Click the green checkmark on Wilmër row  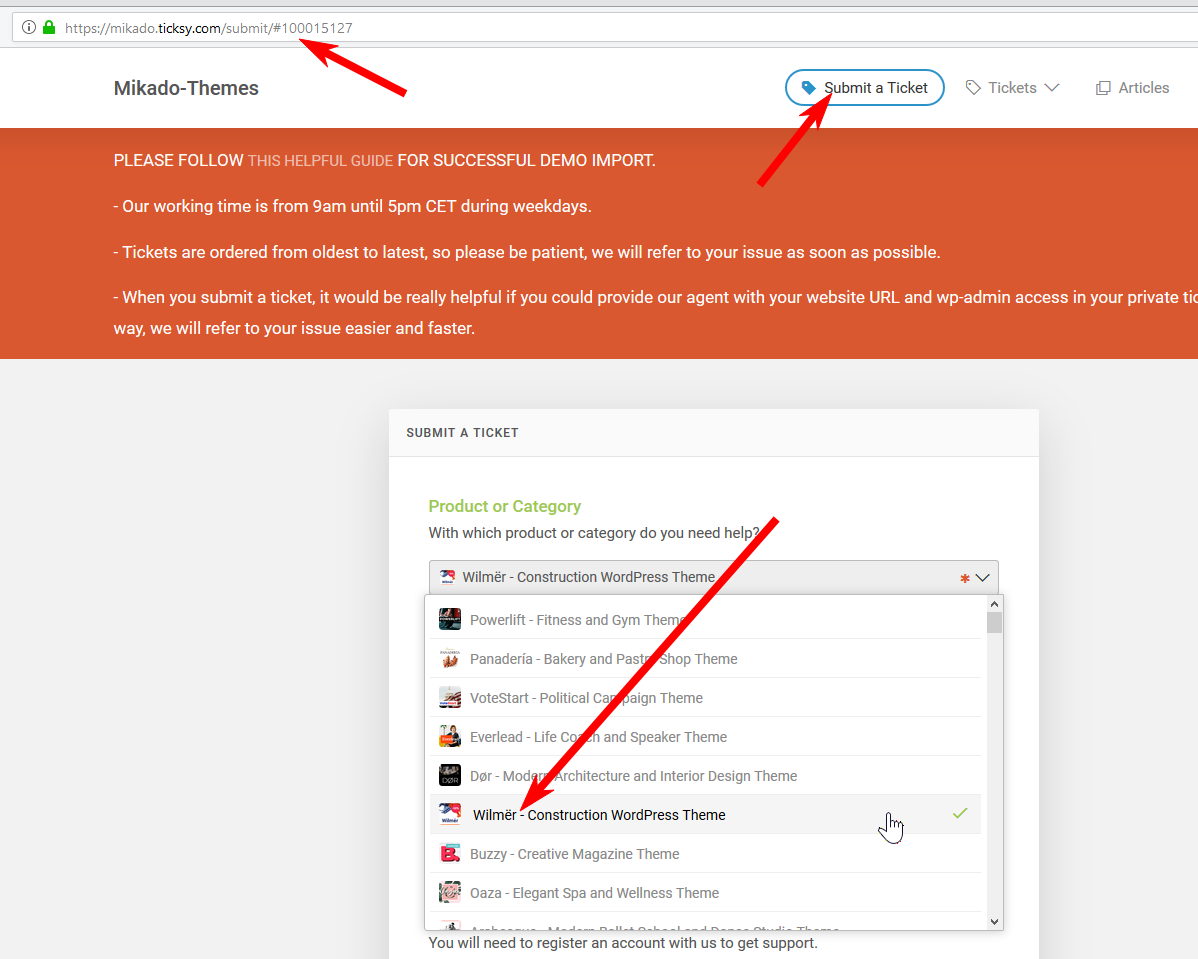(x=960, y=813)
